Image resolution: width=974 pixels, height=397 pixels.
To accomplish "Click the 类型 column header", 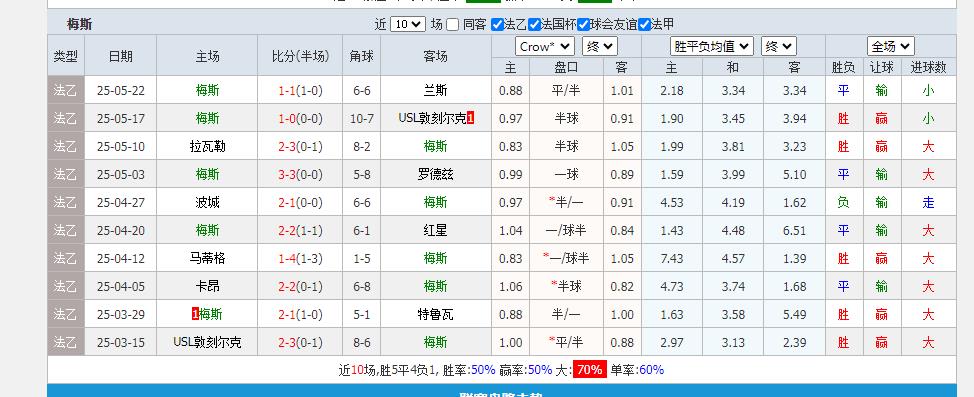I will click(x=65, y=56).
